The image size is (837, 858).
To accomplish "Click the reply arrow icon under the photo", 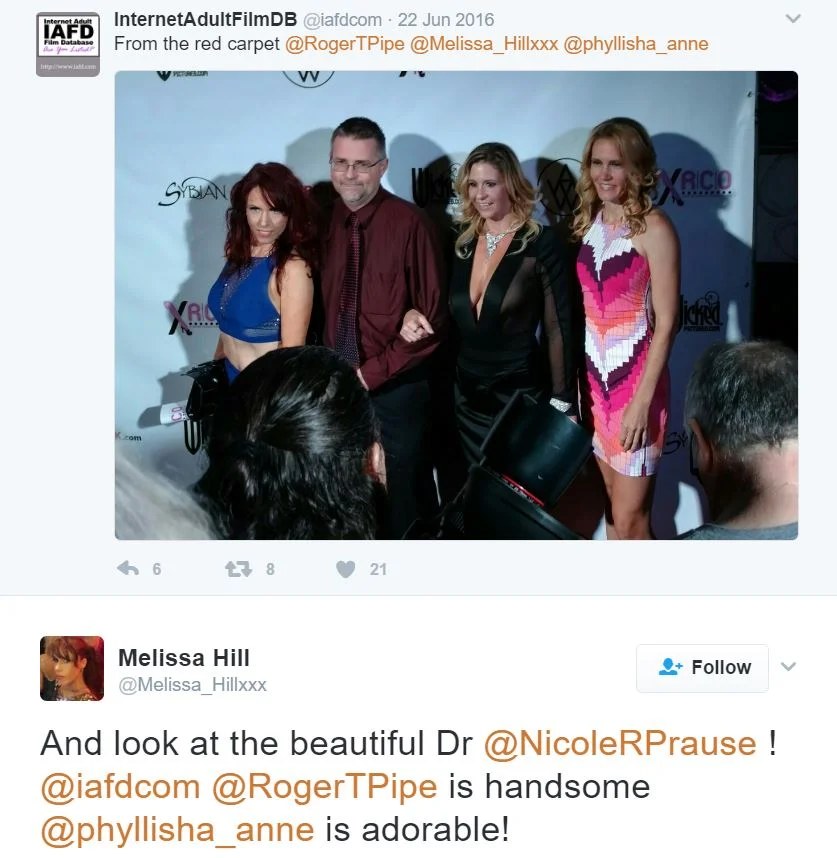I will click(127, 569).
